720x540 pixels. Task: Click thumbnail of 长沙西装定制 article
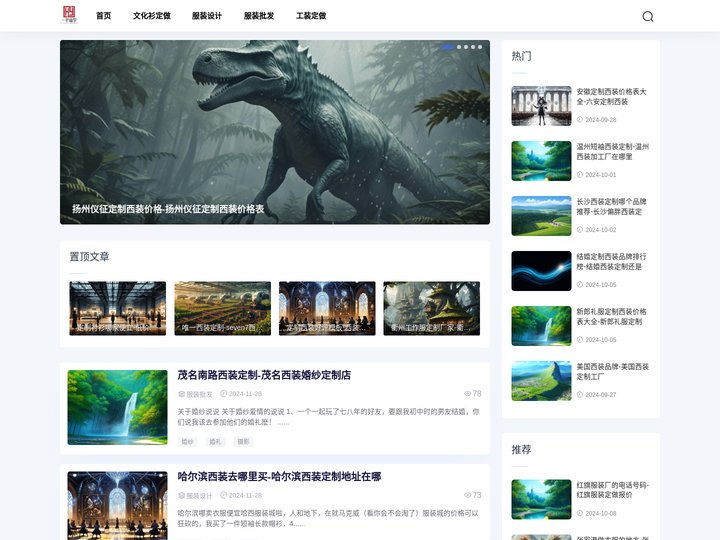[x=541, y=216]
